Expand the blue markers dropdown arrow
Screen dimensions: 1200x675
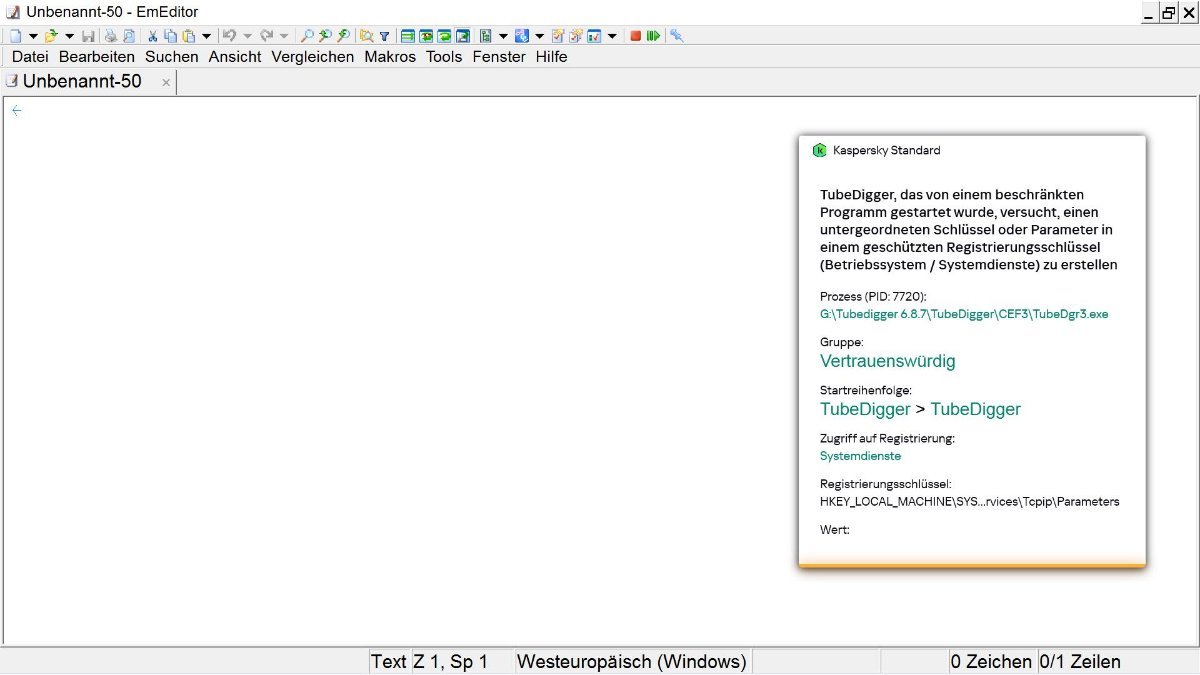tap(540, 36)
